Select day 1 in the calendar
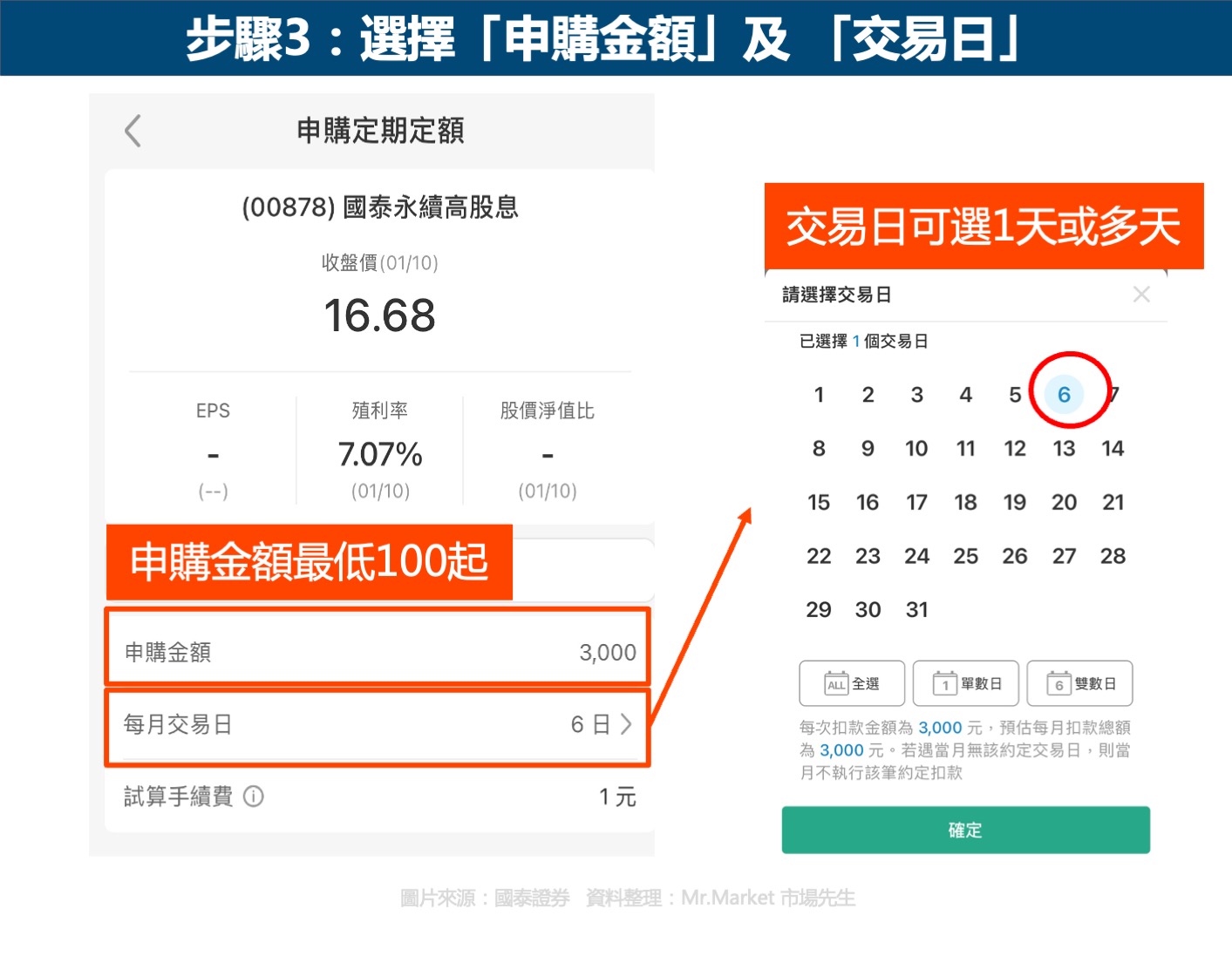The height and width of the screenshot is (970, 1232). (x=819, y=395)
